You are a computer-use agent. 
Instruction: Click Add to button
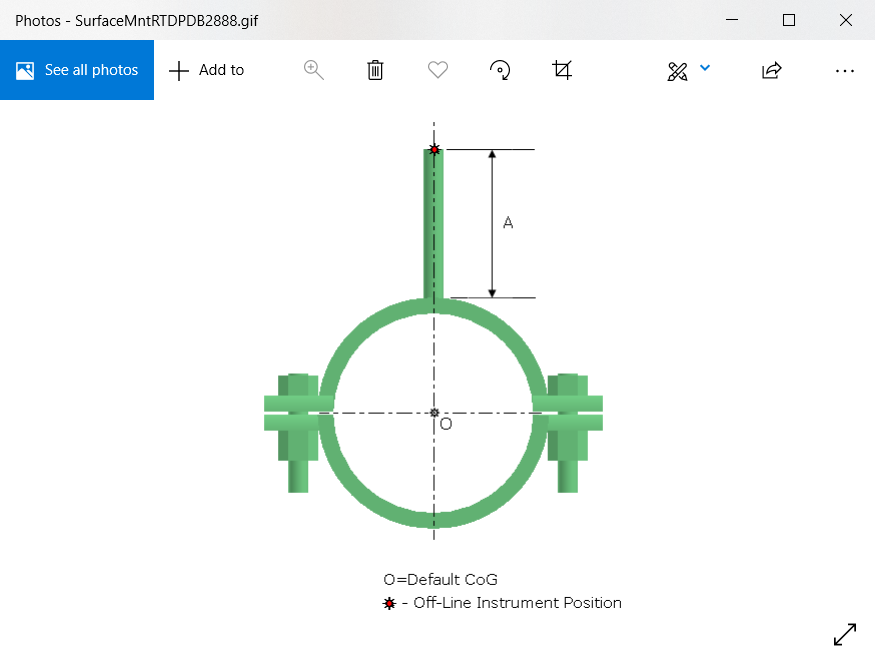(206, 70)
